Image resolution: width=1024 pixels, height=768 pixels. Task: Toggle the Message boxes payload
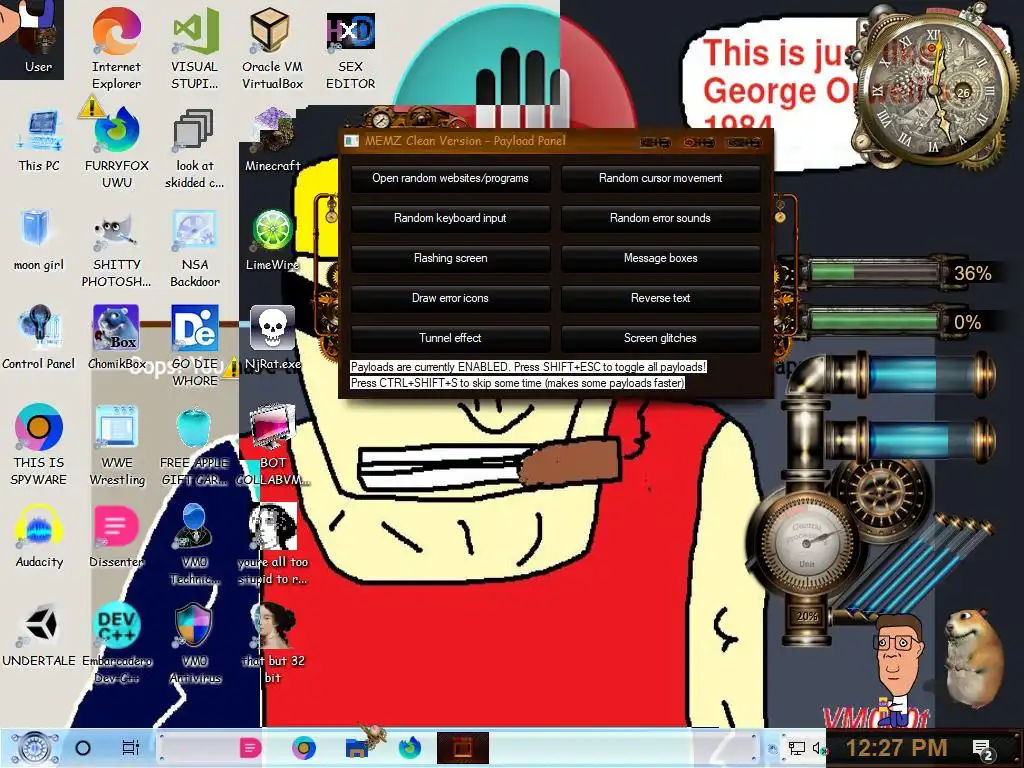click(x=660, y=258)
